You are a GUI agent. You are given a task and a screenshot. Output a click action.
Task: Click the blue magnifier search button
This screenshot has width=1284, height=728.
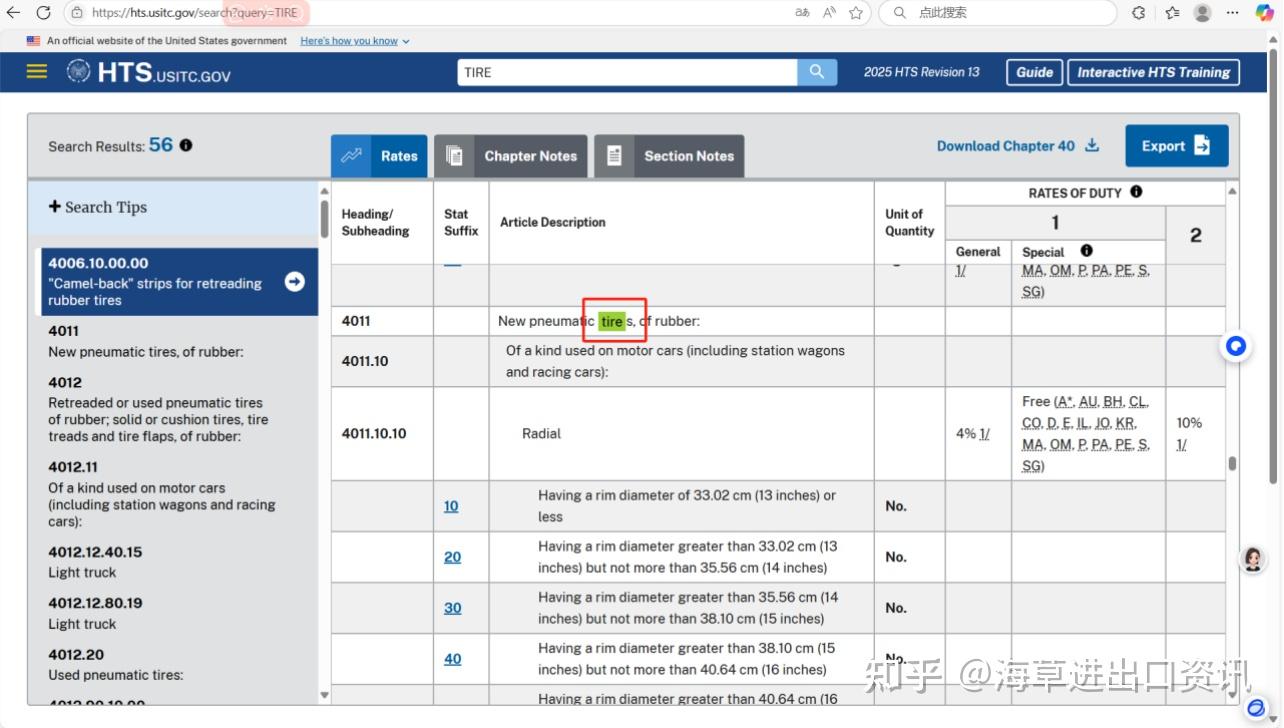[817, 72]
